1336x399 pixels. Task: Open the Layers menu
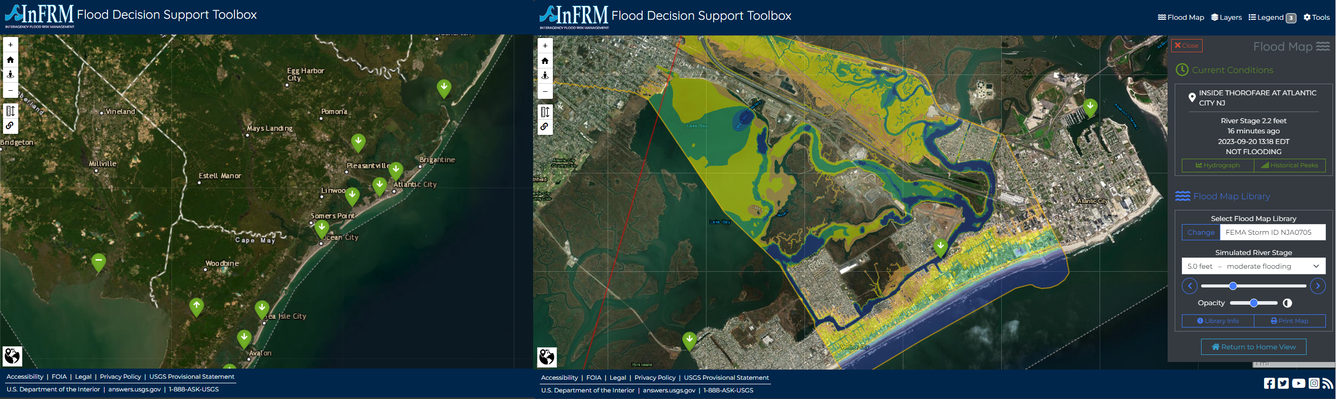click(x=1226, y=17)
